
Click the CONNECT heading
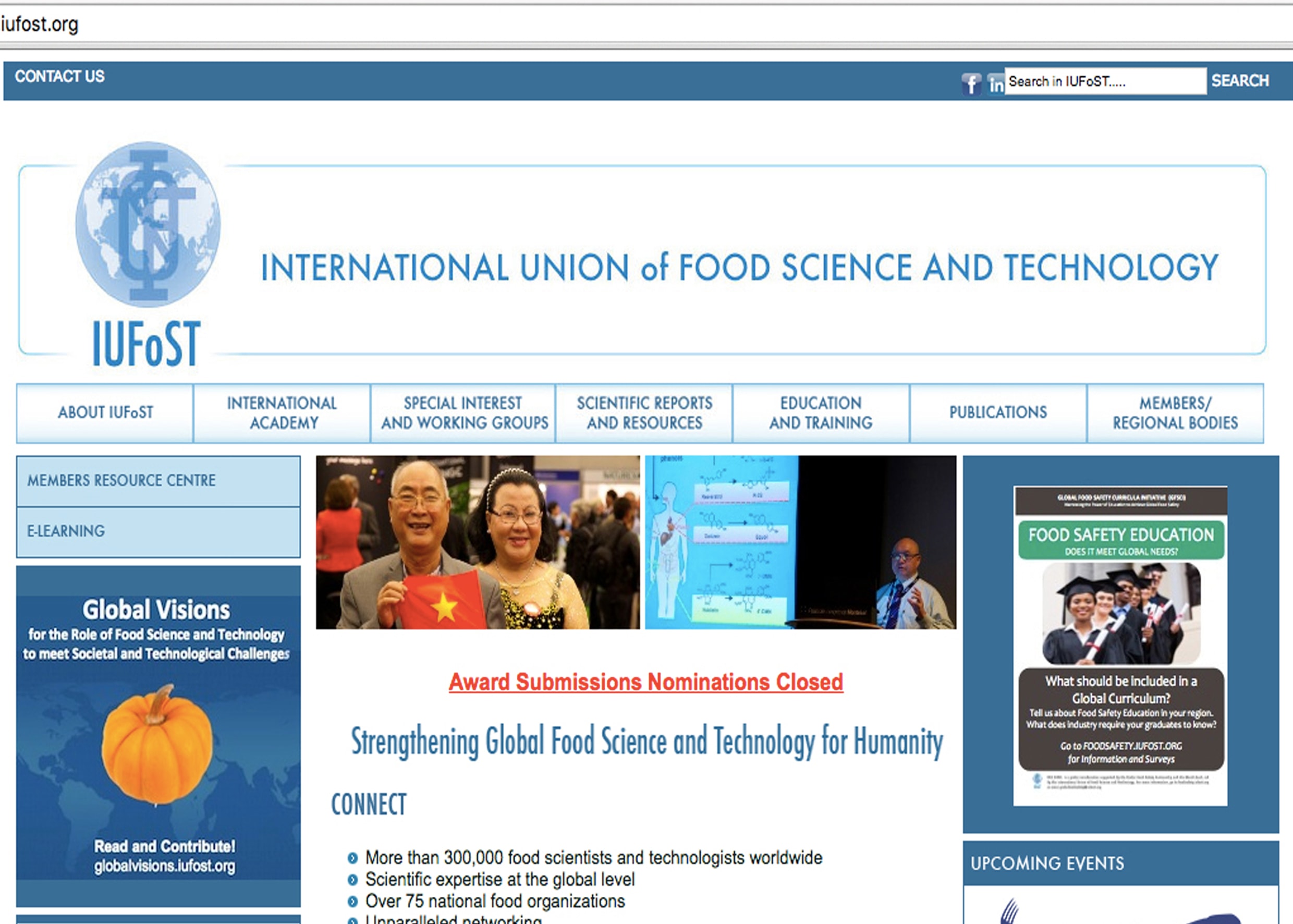(369, 805)
